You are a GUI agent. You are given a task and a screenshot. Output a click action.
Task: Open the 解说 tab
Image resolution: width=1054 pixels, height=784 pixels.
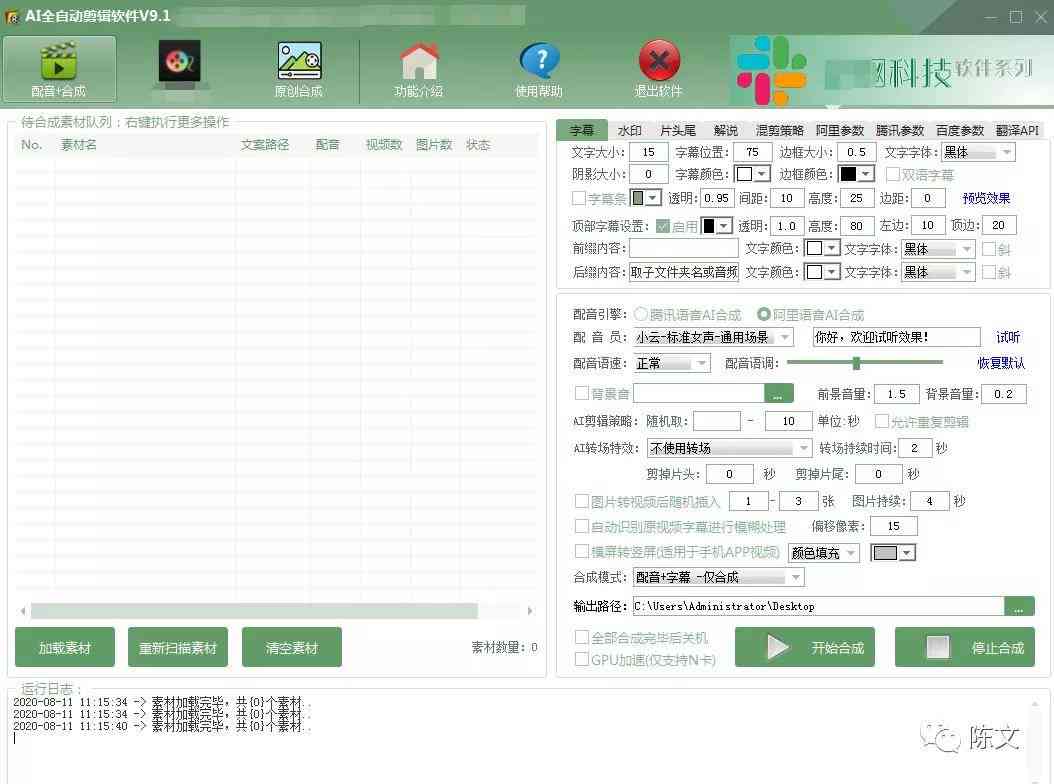pyautogui.click(x=725, y=130)
